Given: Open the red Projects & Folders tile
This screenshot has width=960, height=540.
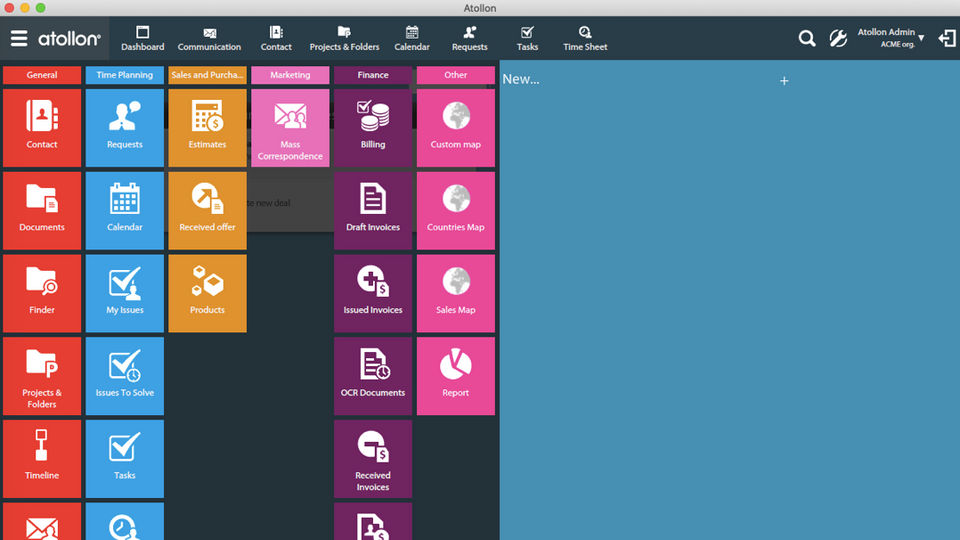Looking at the screenshot, I should pyautogui.click(x=42, y=376).
